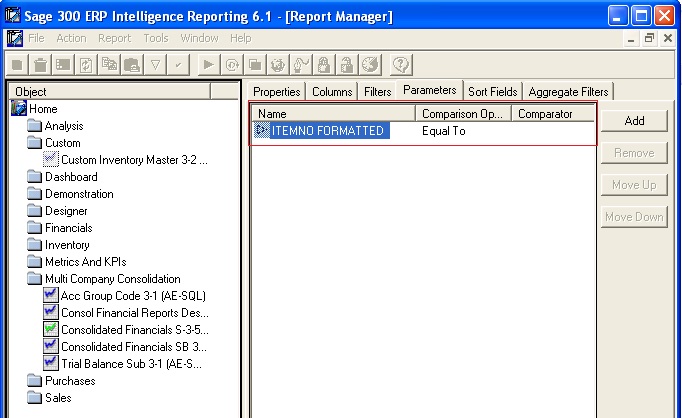Click the first square toolbar icon
The width and height of the screenshot is (682, 418).
pyautogui.click(x=17, y=65)
